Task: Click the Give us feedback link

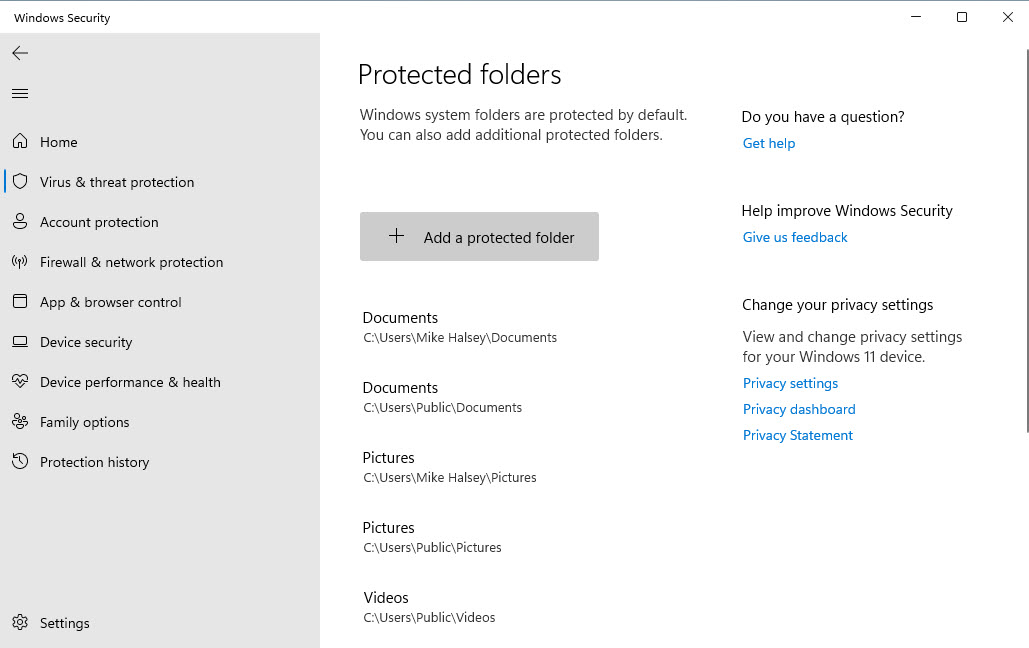Action: [x=795, y=237]
